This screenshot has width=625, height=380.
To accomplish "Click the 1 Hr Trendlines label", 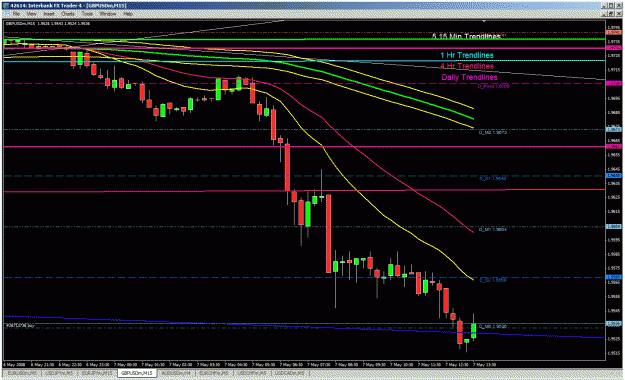I will click(467, 55).
